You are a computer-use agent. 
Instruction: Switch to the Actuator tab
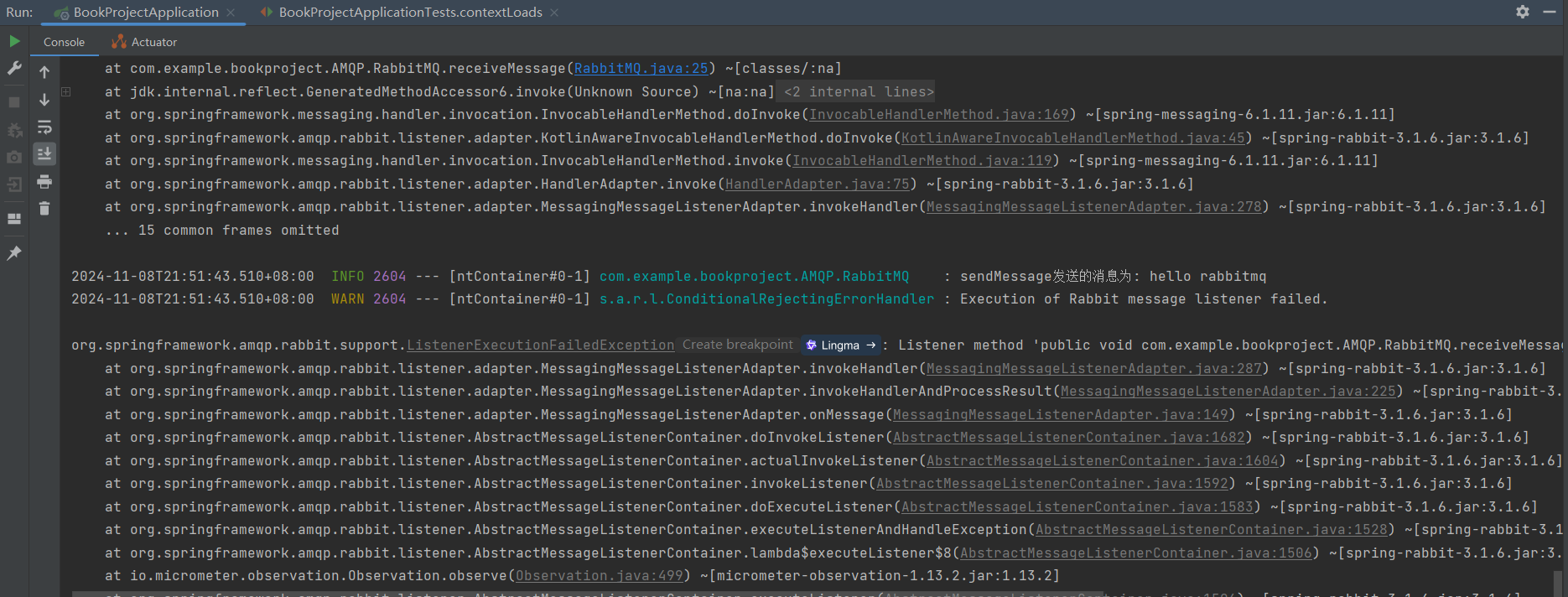[144, 42]
